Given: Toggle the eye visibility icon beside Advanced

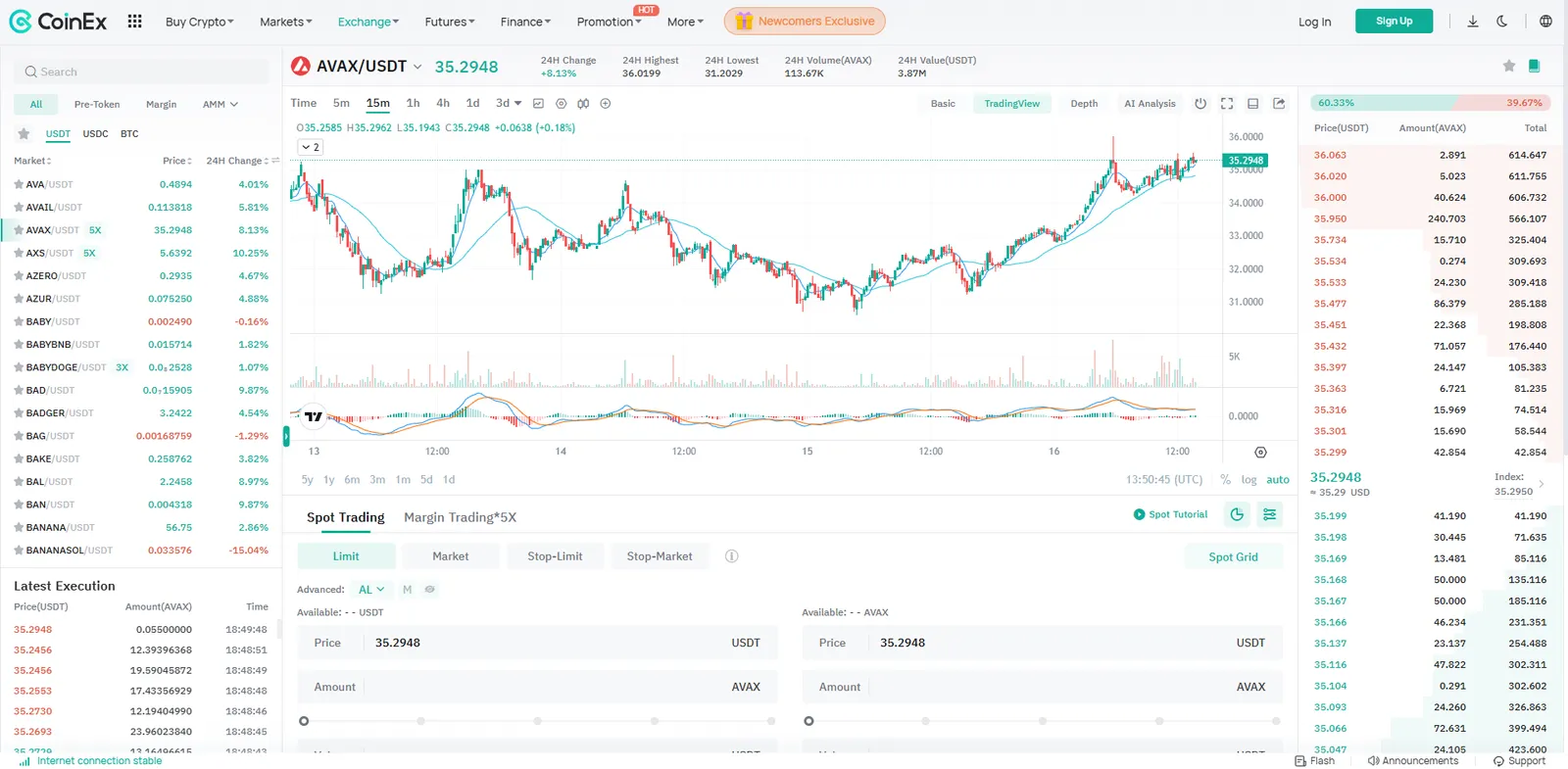Looking at the screenshot, I should pyautogui.click(x=429, y=590).
